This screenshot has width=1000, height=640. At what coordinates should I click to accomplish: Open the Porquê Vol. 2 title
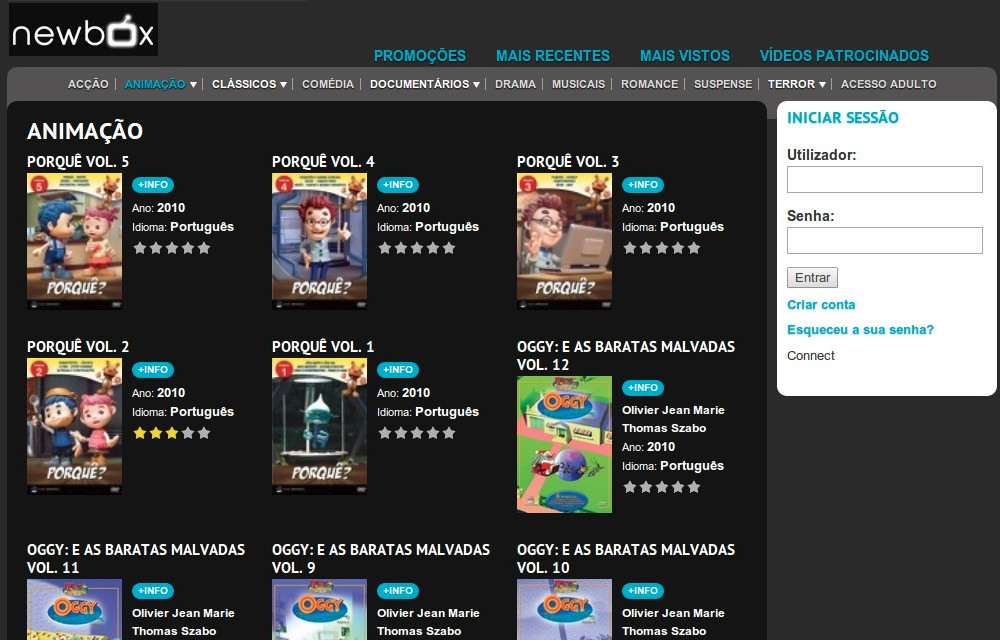78,347
